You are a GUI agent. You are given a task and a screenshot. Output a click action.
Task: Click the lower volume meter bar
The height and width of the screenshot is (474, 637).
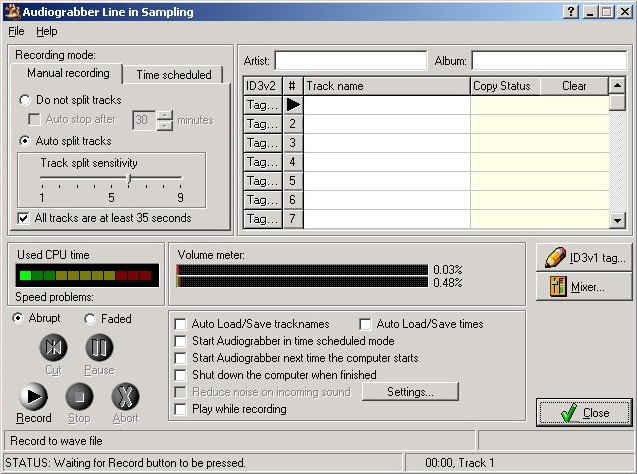pos(302,282)
